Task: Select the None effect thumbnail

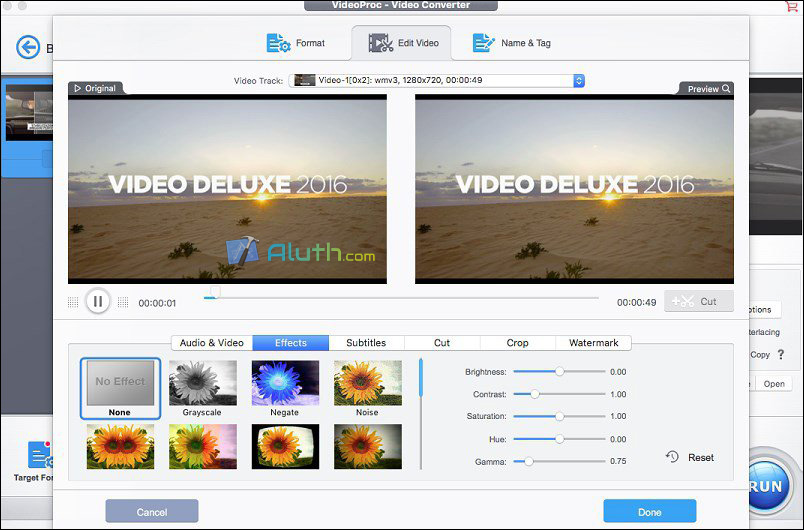Action: (120, 388)
